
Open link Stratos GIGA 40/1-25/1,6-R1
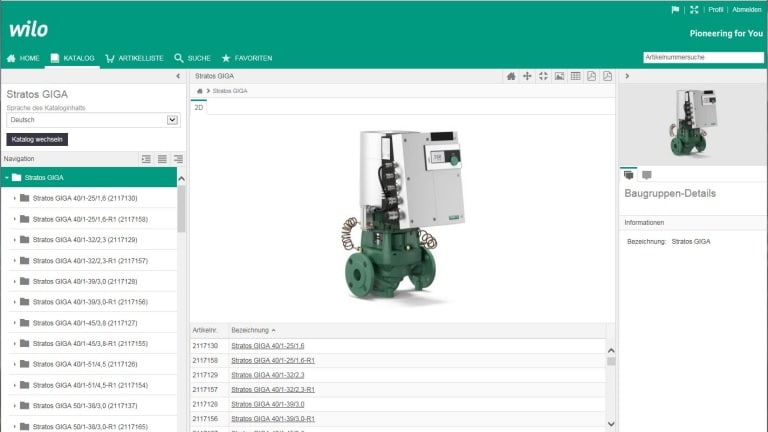273,360
